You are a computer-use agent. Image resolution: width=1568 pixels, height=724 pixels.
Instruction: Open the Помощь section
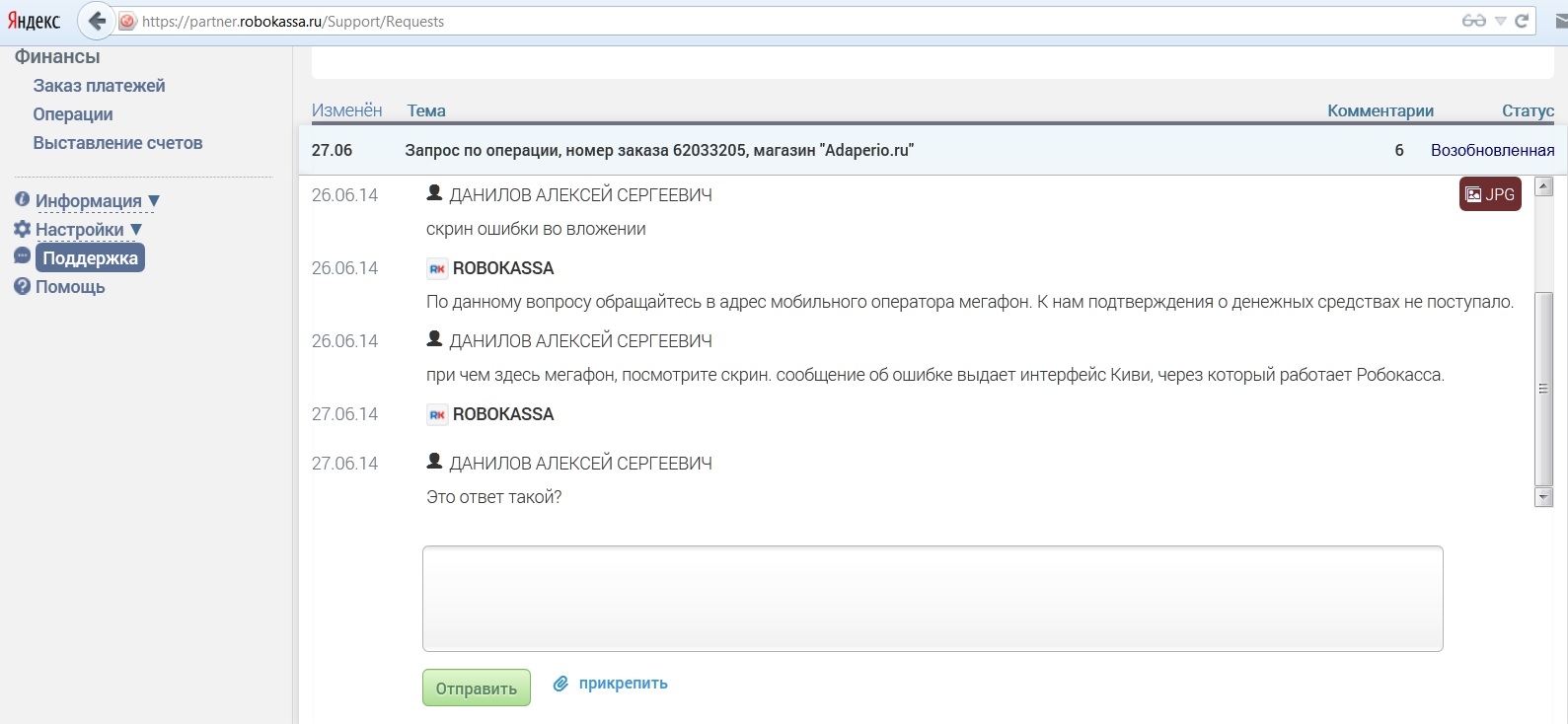click(70, 287)
